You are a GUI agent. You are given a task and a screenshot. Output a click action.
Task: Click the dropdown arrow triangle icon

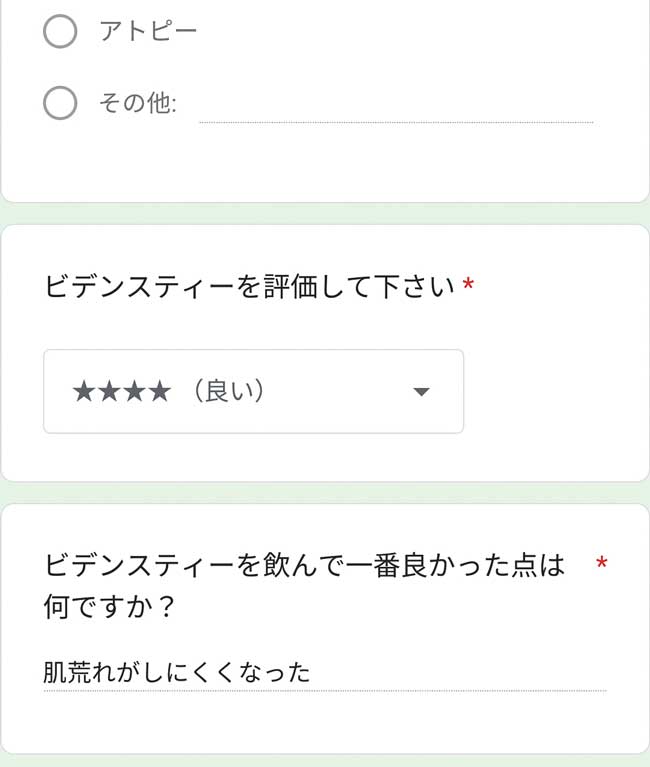(x=421, y=391)
